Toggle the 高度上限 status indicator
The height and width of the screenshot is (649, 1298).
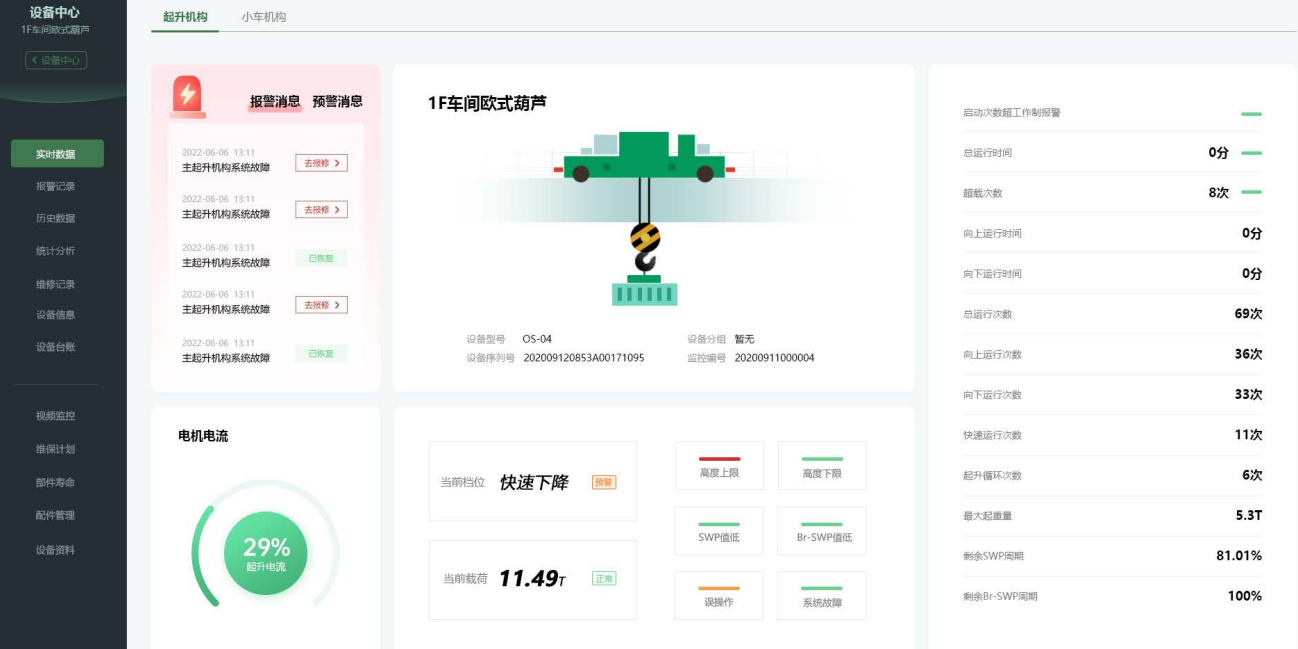pyautogui.click(x=719, y=465)
